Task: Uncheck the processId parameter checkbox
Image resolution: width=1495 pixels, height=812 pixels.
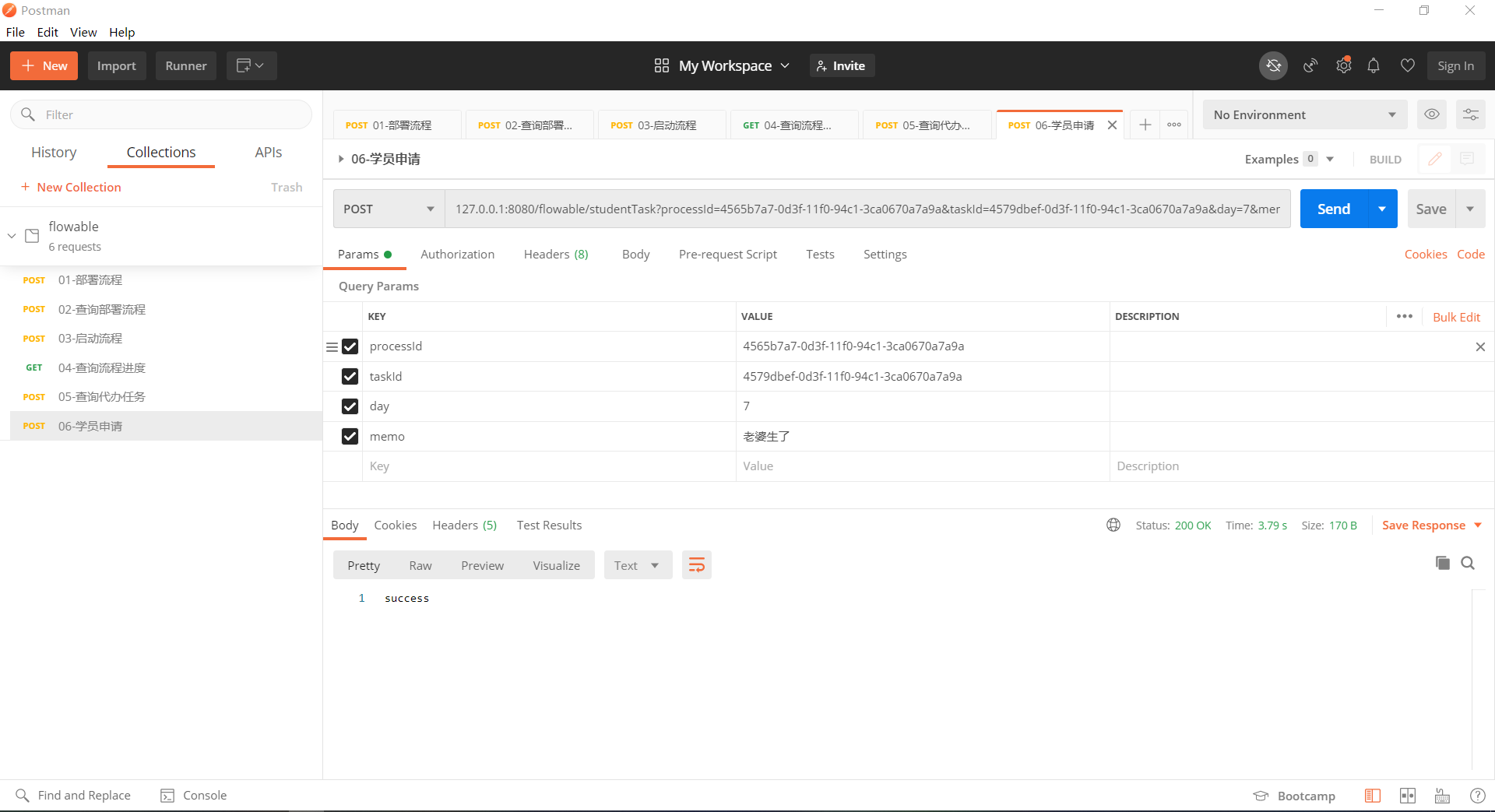Action: pos(350,346)
